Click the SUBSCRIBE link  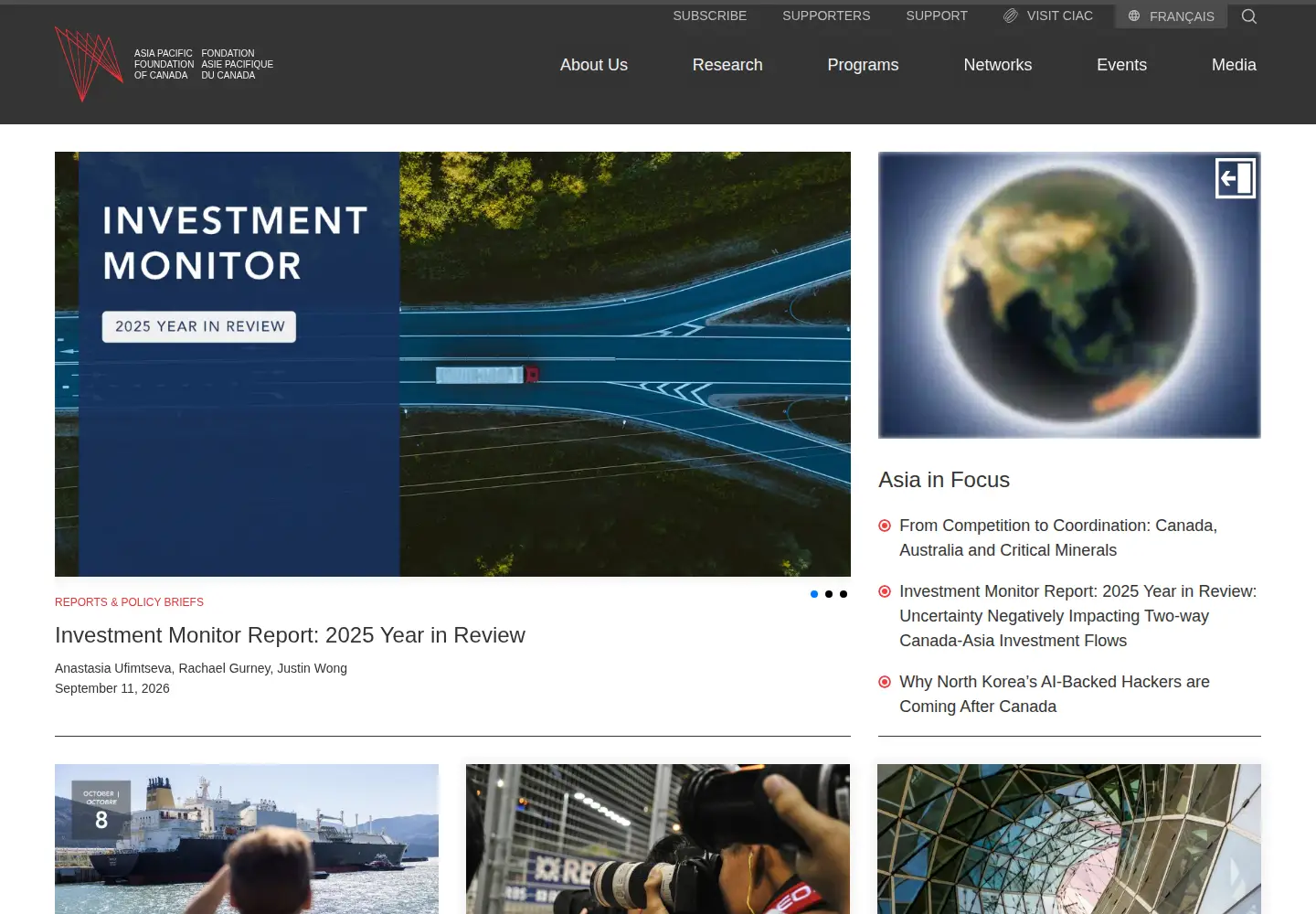[710, 16]
